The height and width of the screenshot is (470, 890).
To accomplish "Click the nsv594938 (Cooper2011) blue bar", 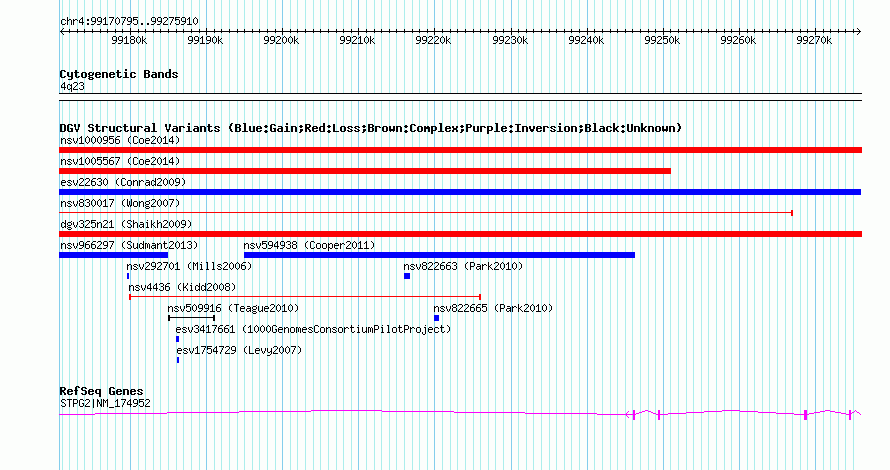I will click(x=439, y=255).
